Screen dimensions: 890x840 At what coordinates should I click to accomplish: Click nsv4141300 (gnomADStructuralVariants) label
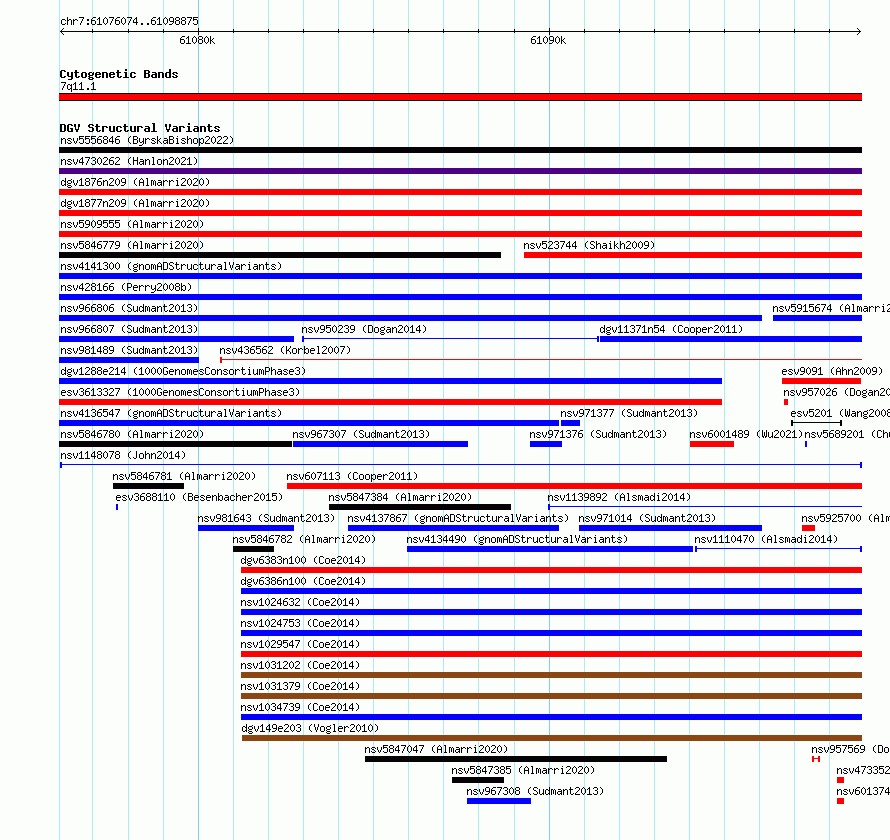coord(171,266)
